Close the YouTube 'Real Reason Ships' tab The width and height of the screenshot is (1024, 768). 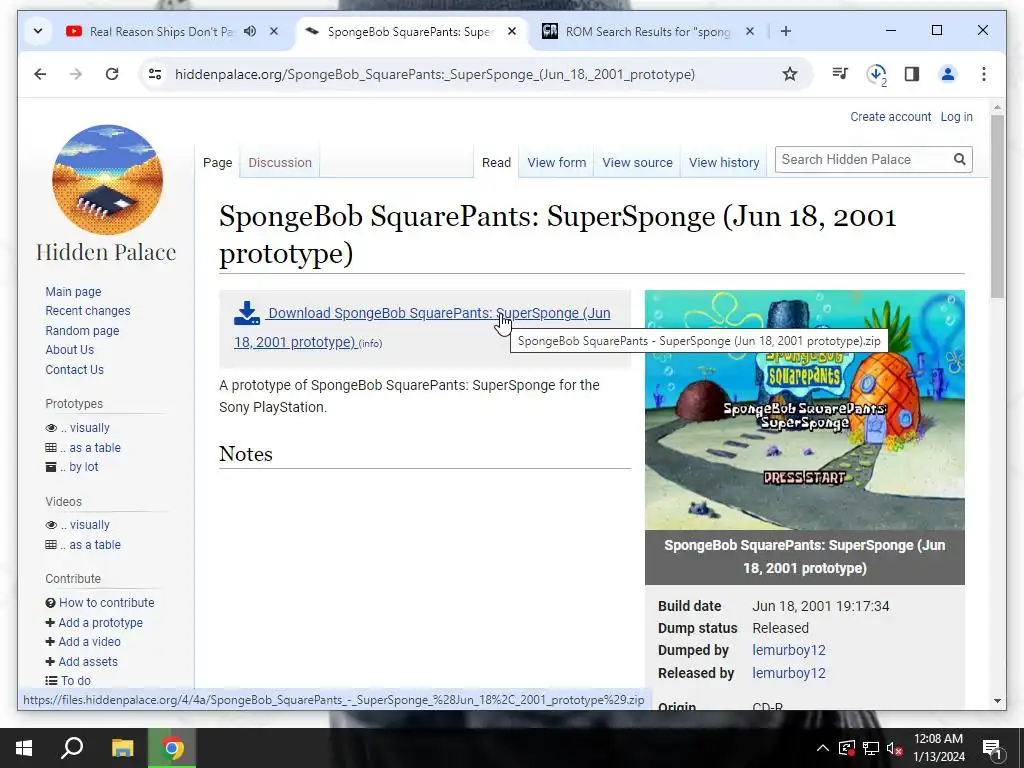pos(274,31)
